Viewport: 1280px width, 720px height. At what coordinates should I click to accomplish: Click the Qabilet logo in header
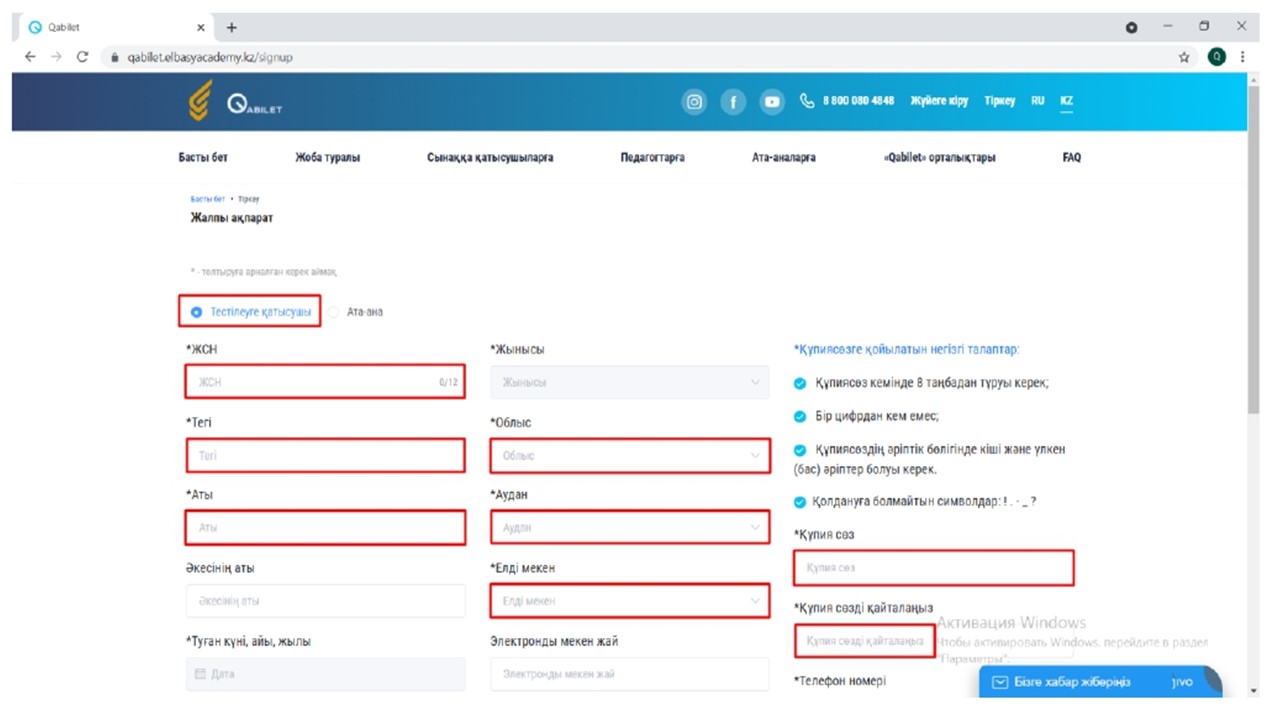[236, 103]
